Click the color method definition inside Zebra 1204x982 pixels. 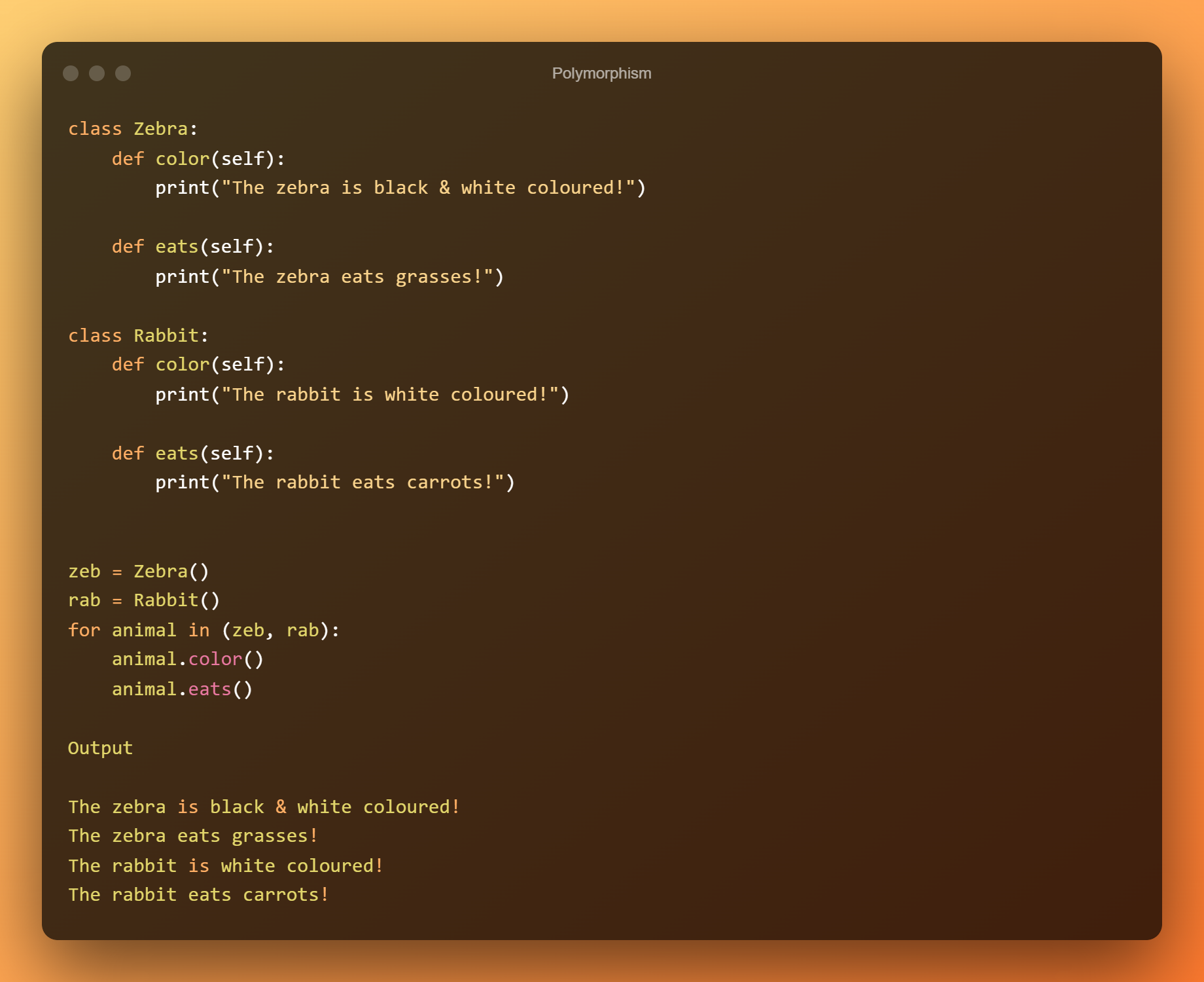coord(198,159)
